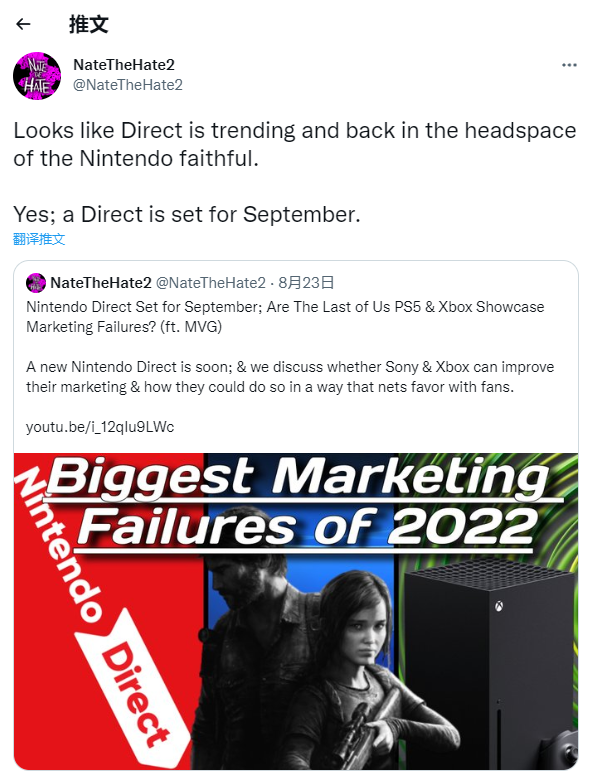Open the @NateTheHate2 handle under author name
Viewport: 589px width, 781px height.
(128, 85)
